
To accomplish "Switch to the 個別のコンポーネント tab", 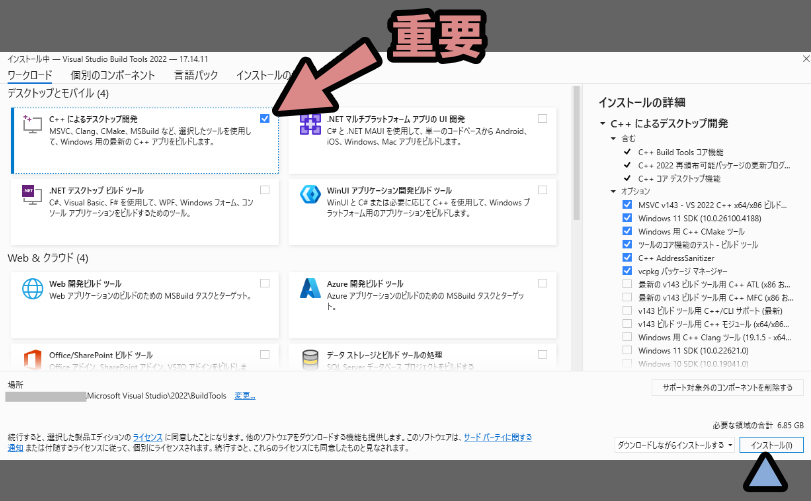I will tap(113, 75).
